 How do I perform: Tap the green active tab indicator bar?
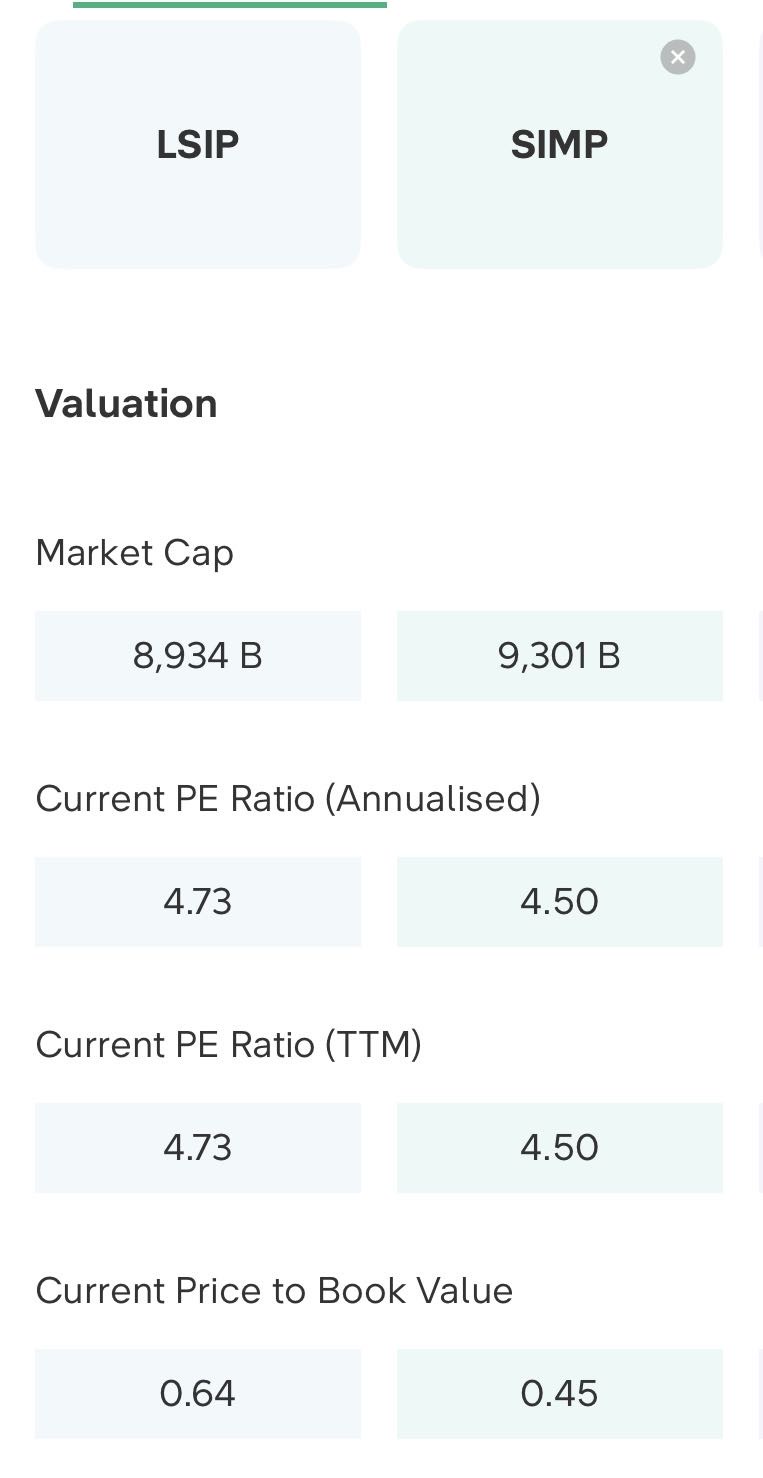230,4
